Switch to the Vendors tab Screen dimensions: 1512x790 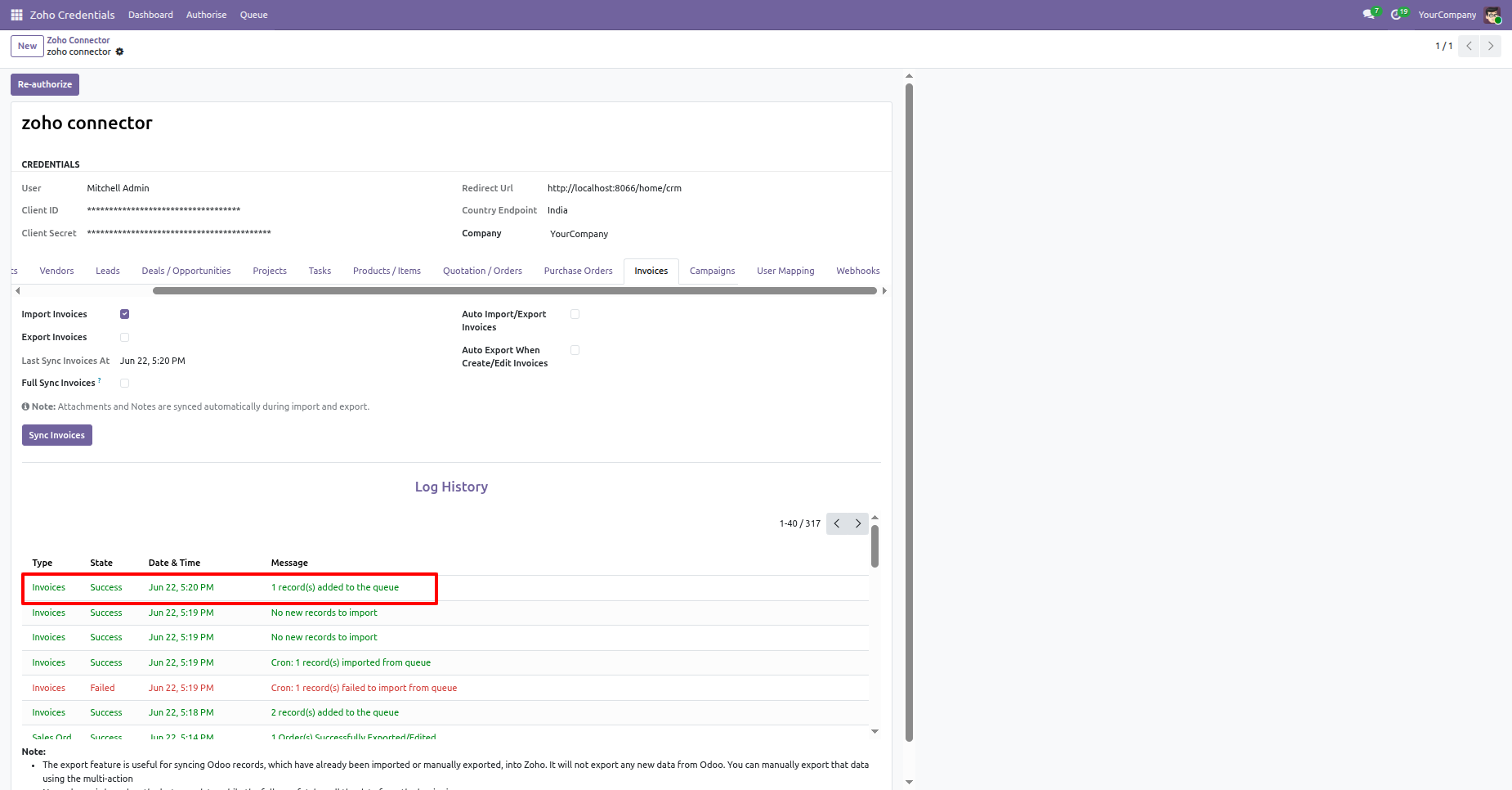(x=56, y=271)
